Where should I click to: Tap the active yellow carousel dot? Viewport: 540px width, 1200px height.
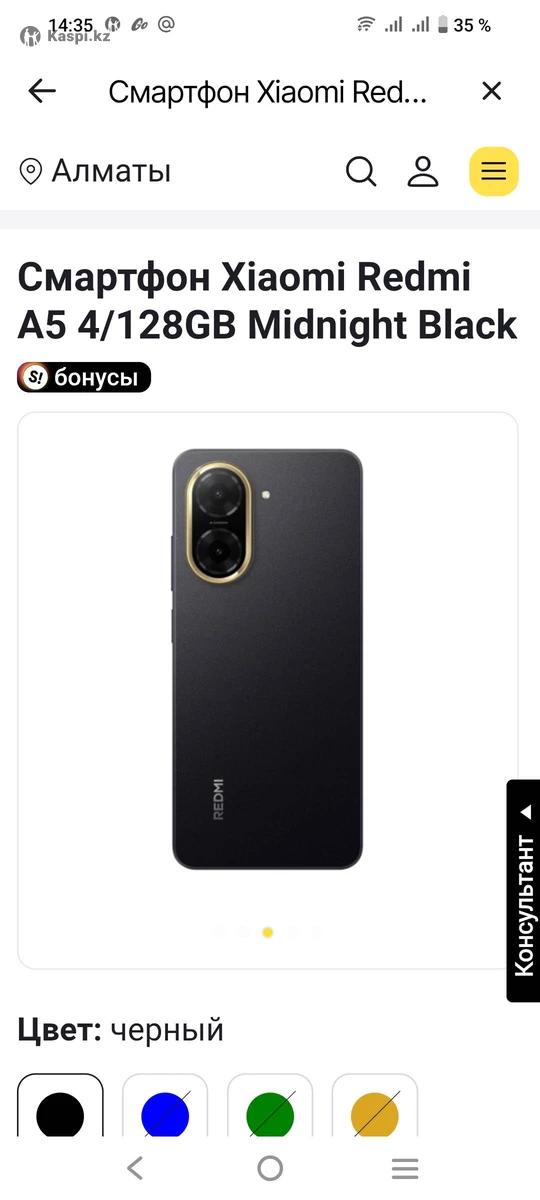pyautogui.click(x=268, y=932)
